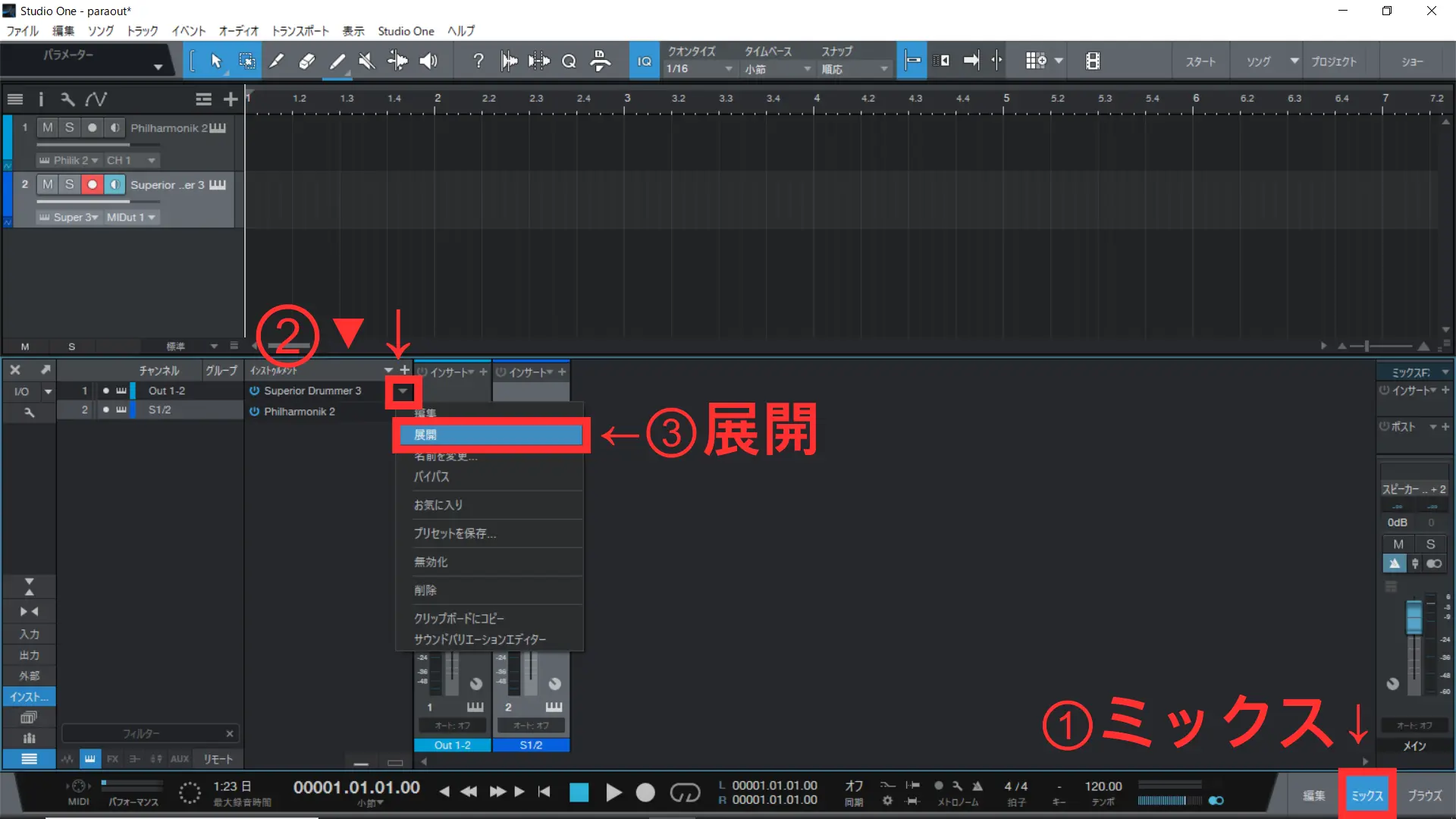Viewport: 1456px width, 819px height.
Task: Toggle snap to grid button
Action: tap(913, 61)
